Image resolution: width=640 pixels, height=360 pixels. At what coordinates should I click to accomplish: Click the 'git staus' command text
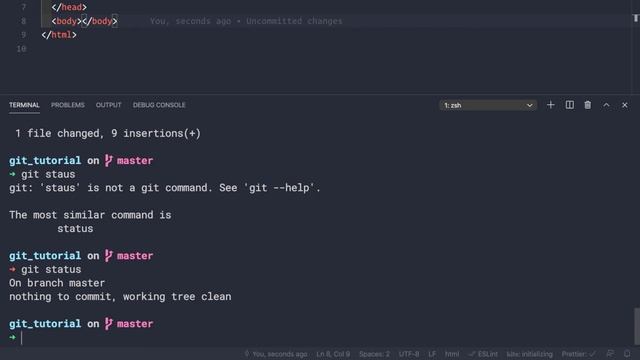(x=48, y=174)
